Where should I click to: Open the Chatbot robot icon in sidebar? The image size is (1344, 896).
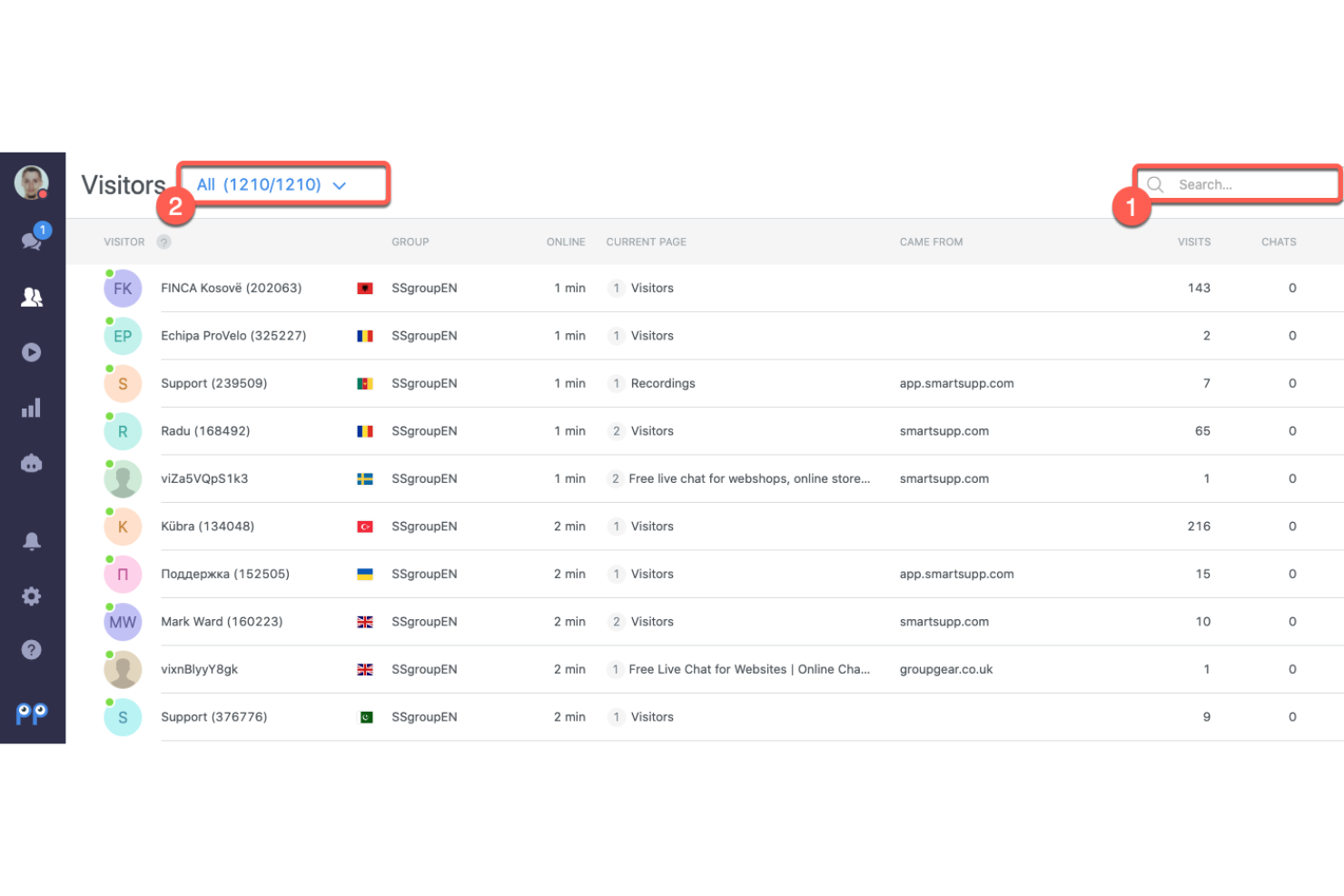[x=32, y=464]
